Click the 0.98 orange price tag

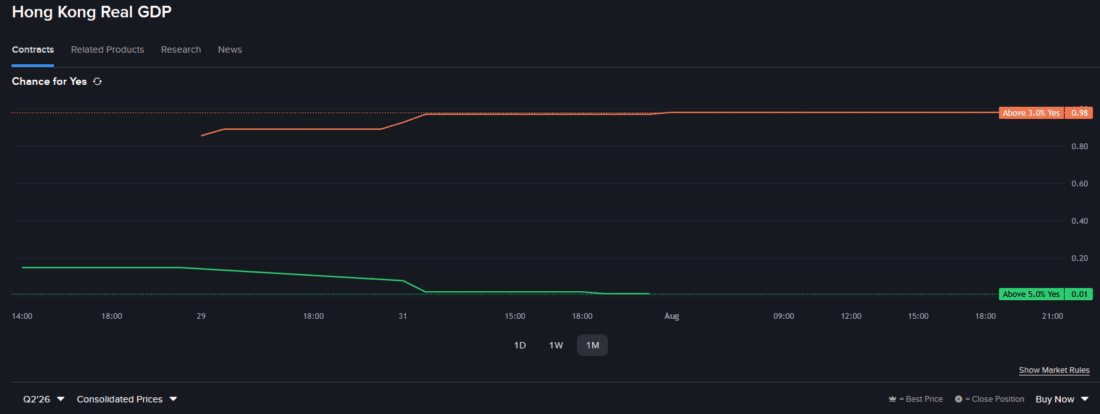(1079, 113)
